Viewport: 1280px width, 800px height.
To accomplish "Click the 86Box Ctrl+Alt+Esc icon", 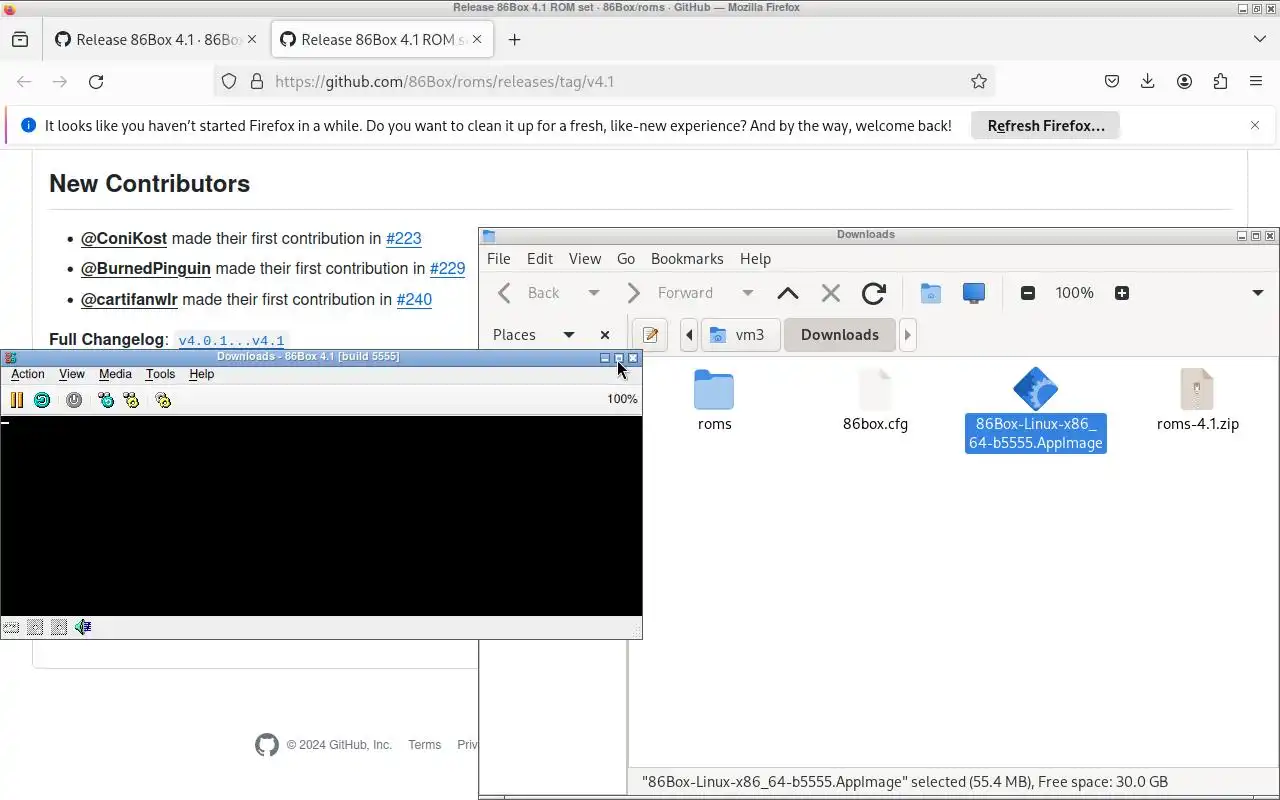I will coord(131,400).
